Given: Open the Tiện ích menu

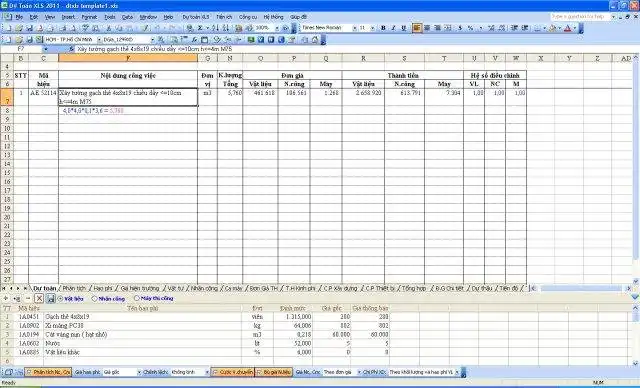Looking at the screenshot, I should (x=224, y=17).
